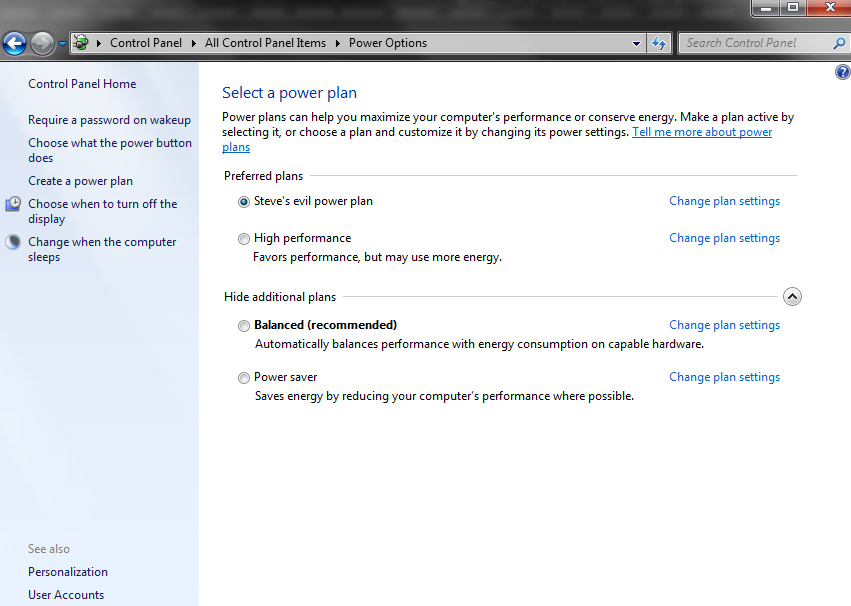Select the High performance power plan

coord(244,239)
